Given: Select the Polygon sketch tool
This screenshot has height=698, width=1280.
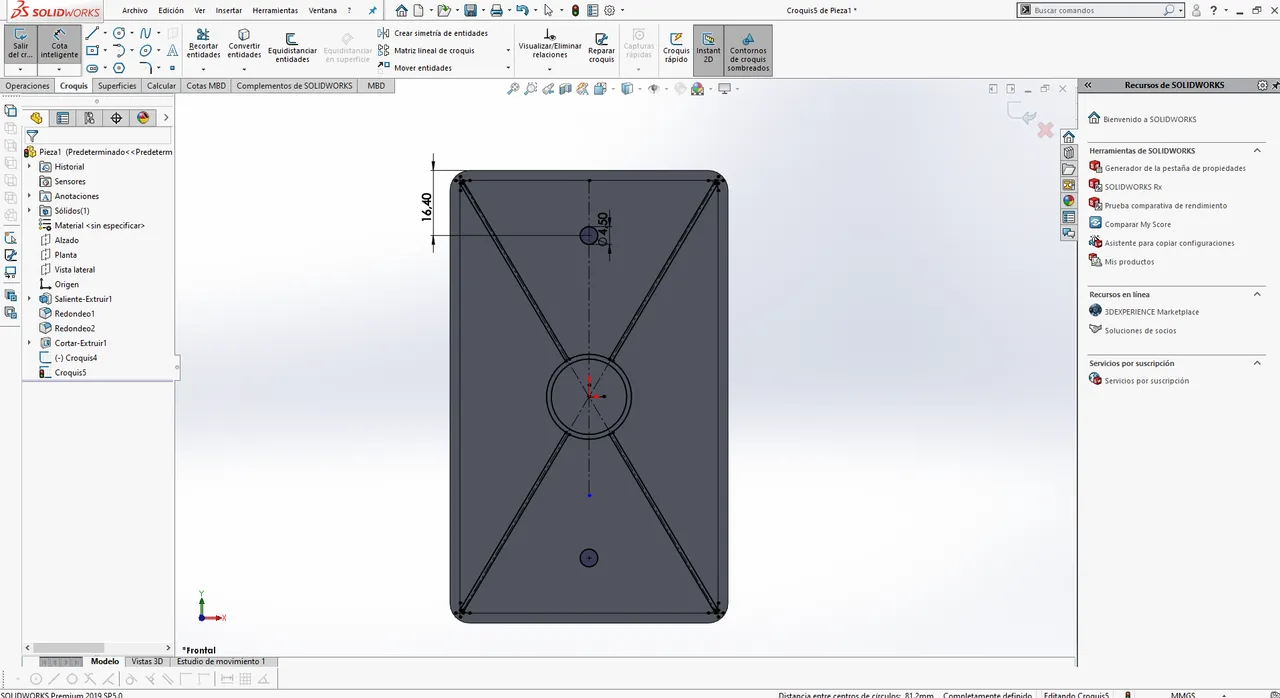Looking at the screenshot, I should (x=119, y=68).
